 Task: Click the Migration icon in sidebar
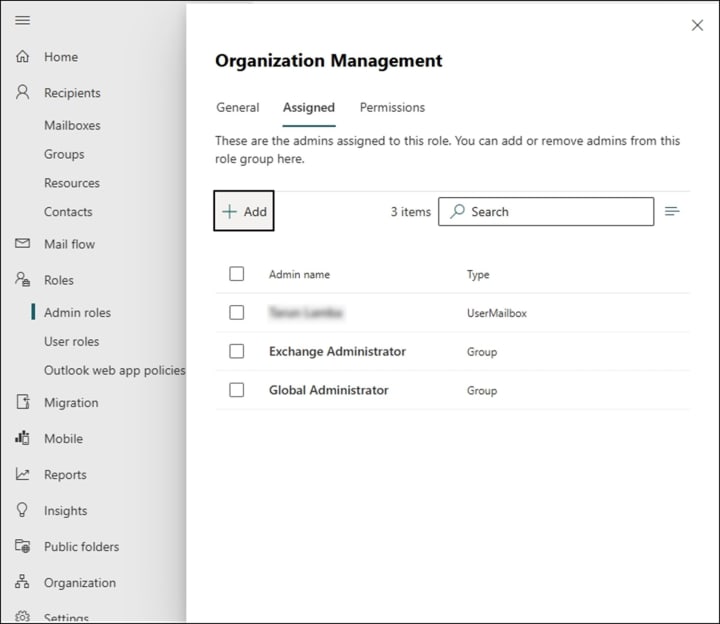[x=23, y=402]
